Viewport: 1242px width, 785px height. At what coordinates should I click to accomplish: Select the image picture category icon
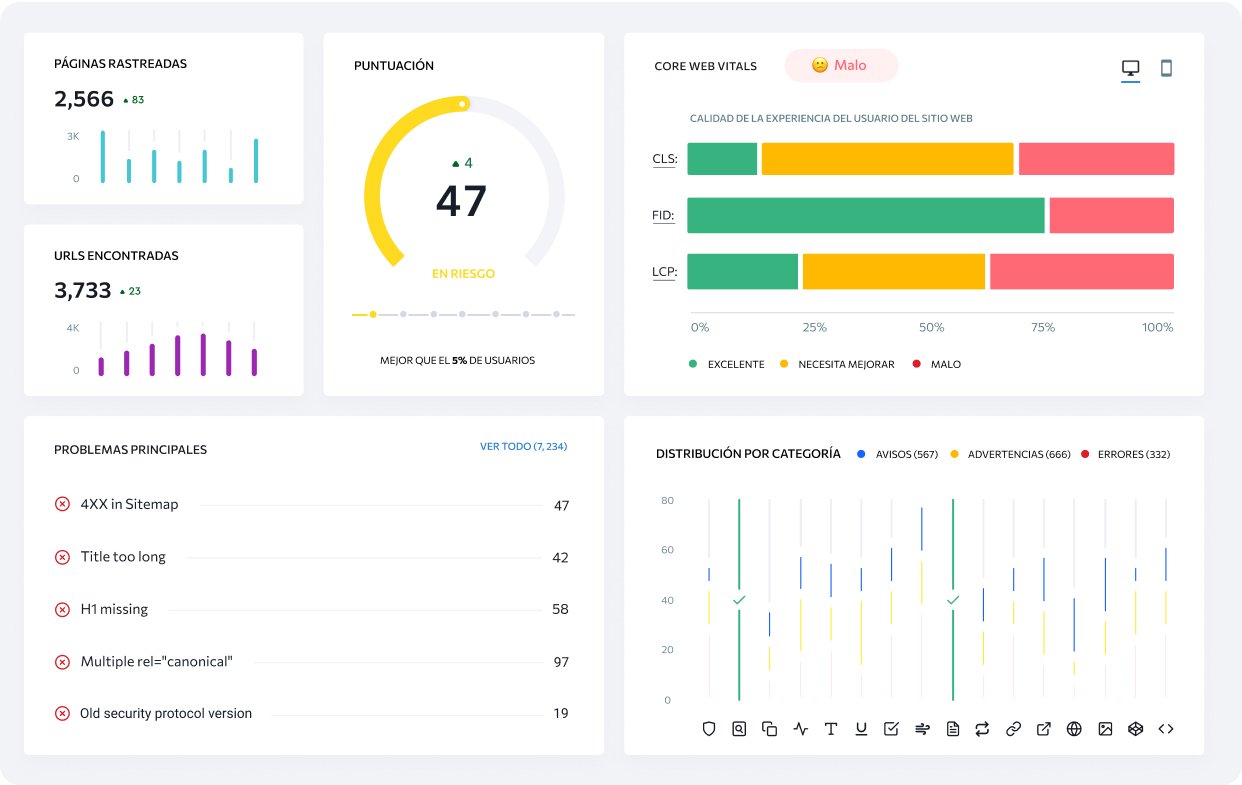pyautogui.click(x=1105, y=729)
